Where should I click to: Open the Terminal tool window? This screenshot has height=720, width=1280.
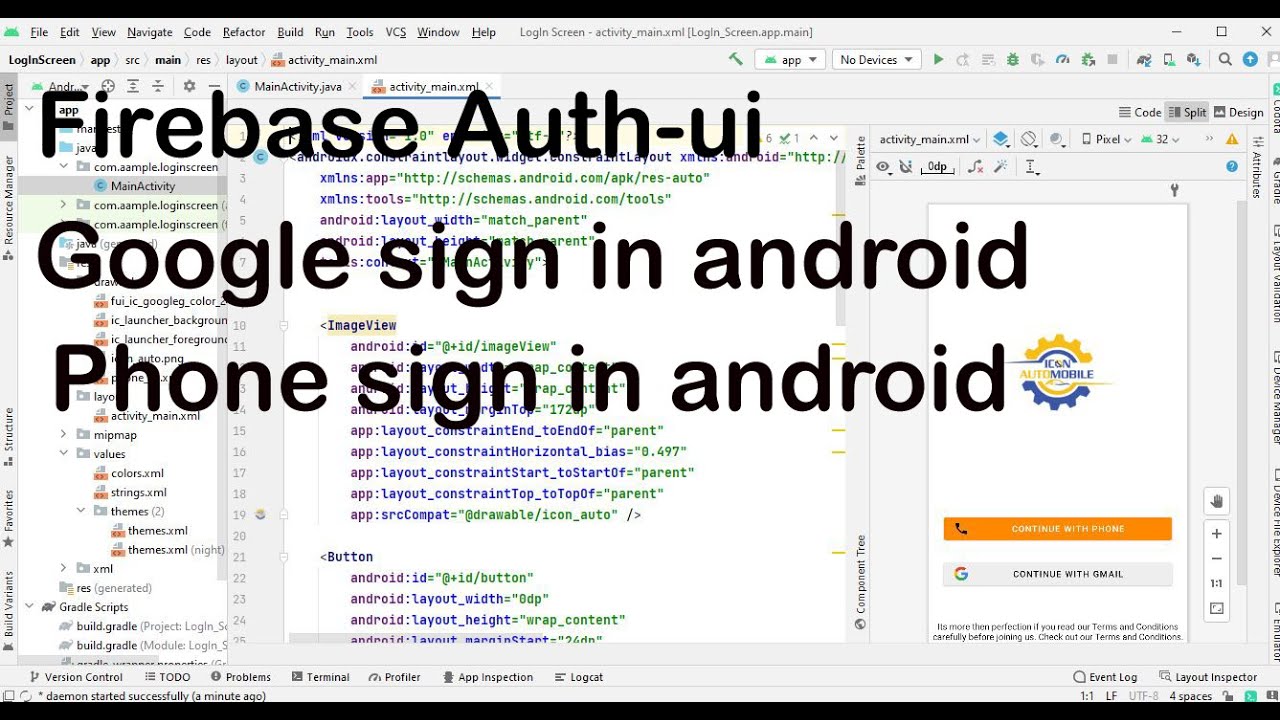[319, 677]
